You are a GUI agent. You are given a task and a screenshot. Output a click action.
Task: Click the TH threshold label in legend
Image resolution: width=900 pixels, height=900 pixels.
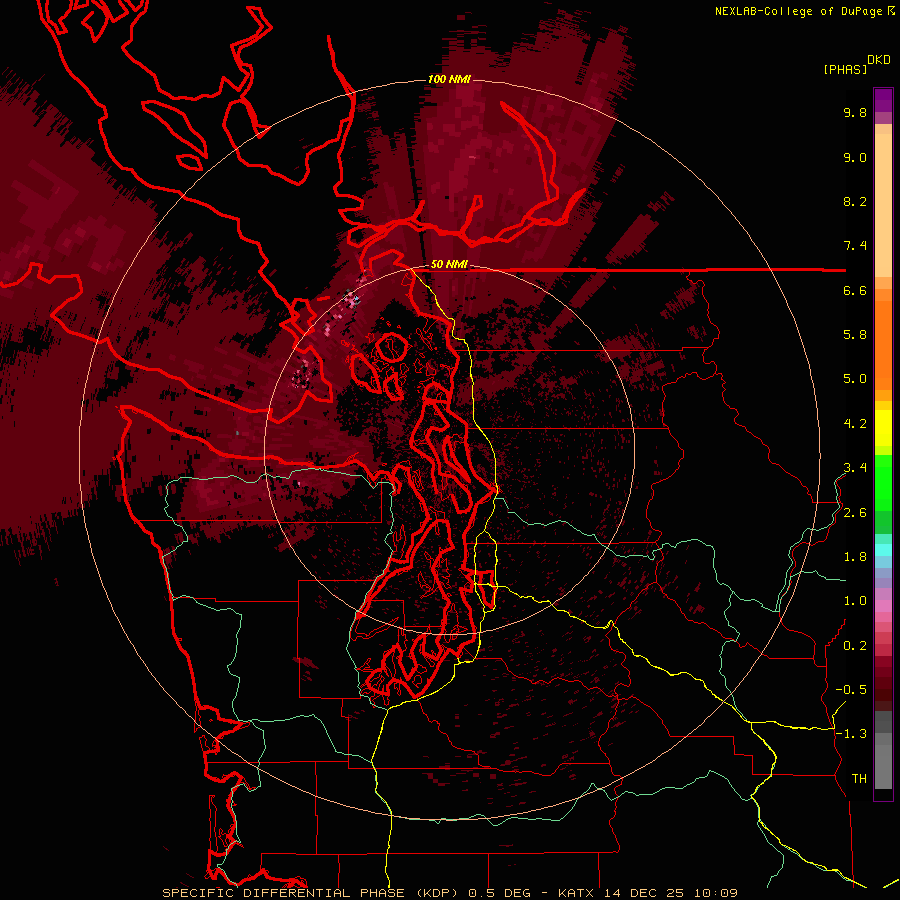[x=859, y=779]
